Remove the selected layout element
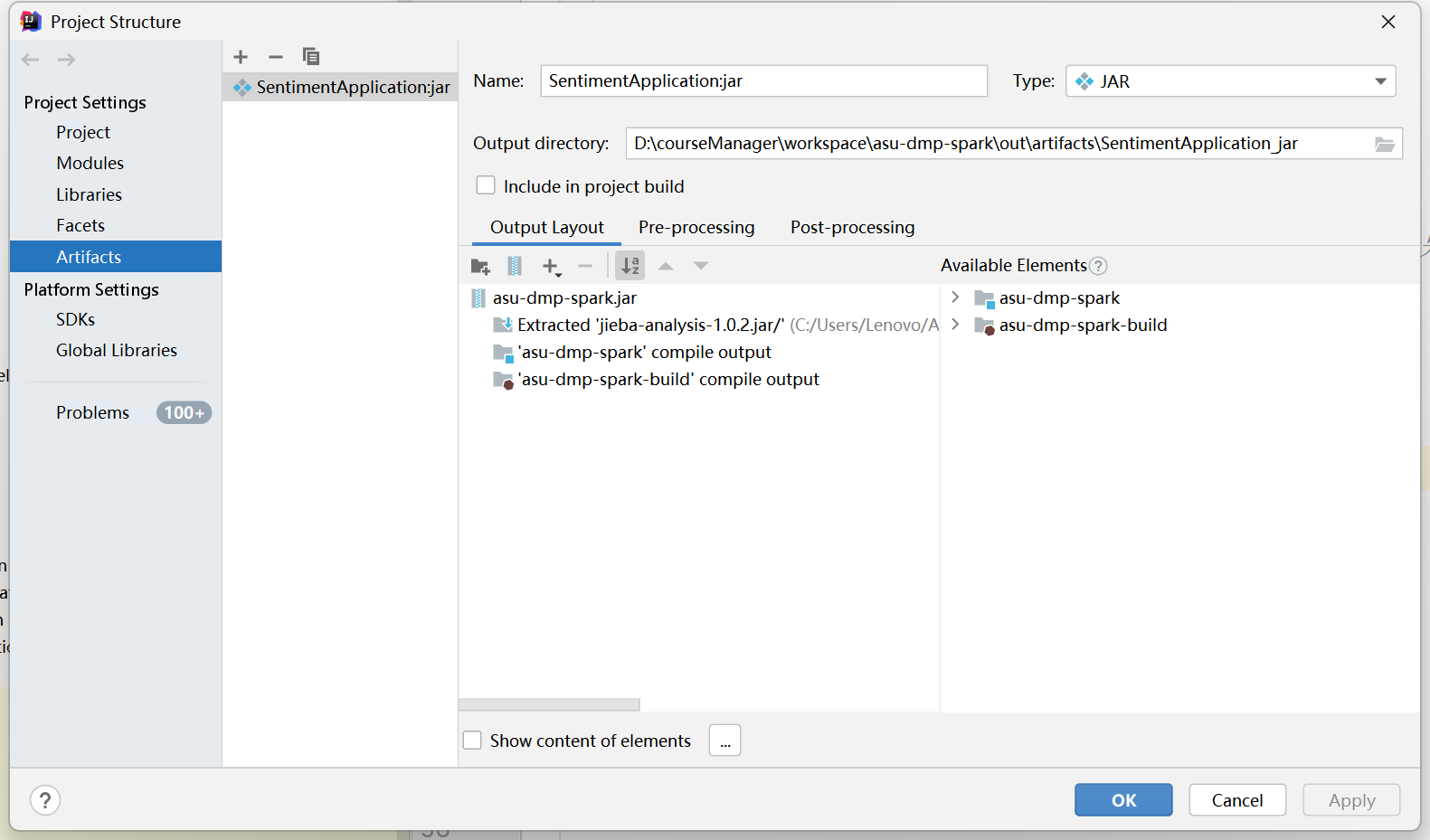The height and width of the screenshot is (840, 1430). pos(585,266)
